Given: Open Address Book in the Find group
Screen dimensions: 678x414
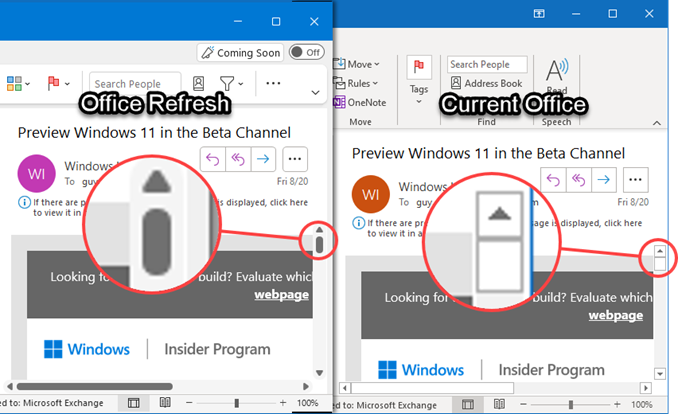Looking at the screenshot, I should pos(487,83).
